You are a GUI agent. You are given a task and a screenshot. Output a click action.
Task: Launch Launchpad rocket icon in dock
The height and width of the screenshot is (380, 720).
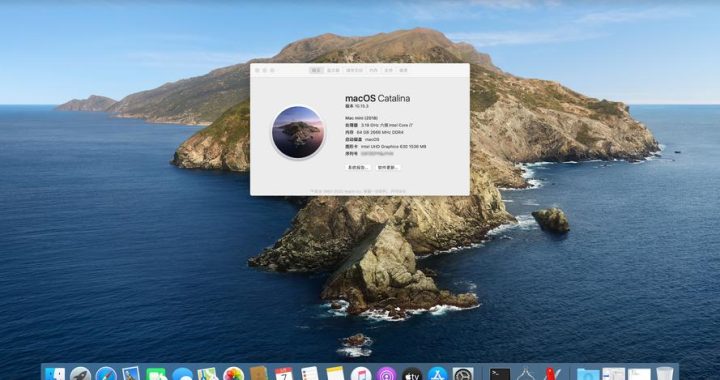coord(80,374)
